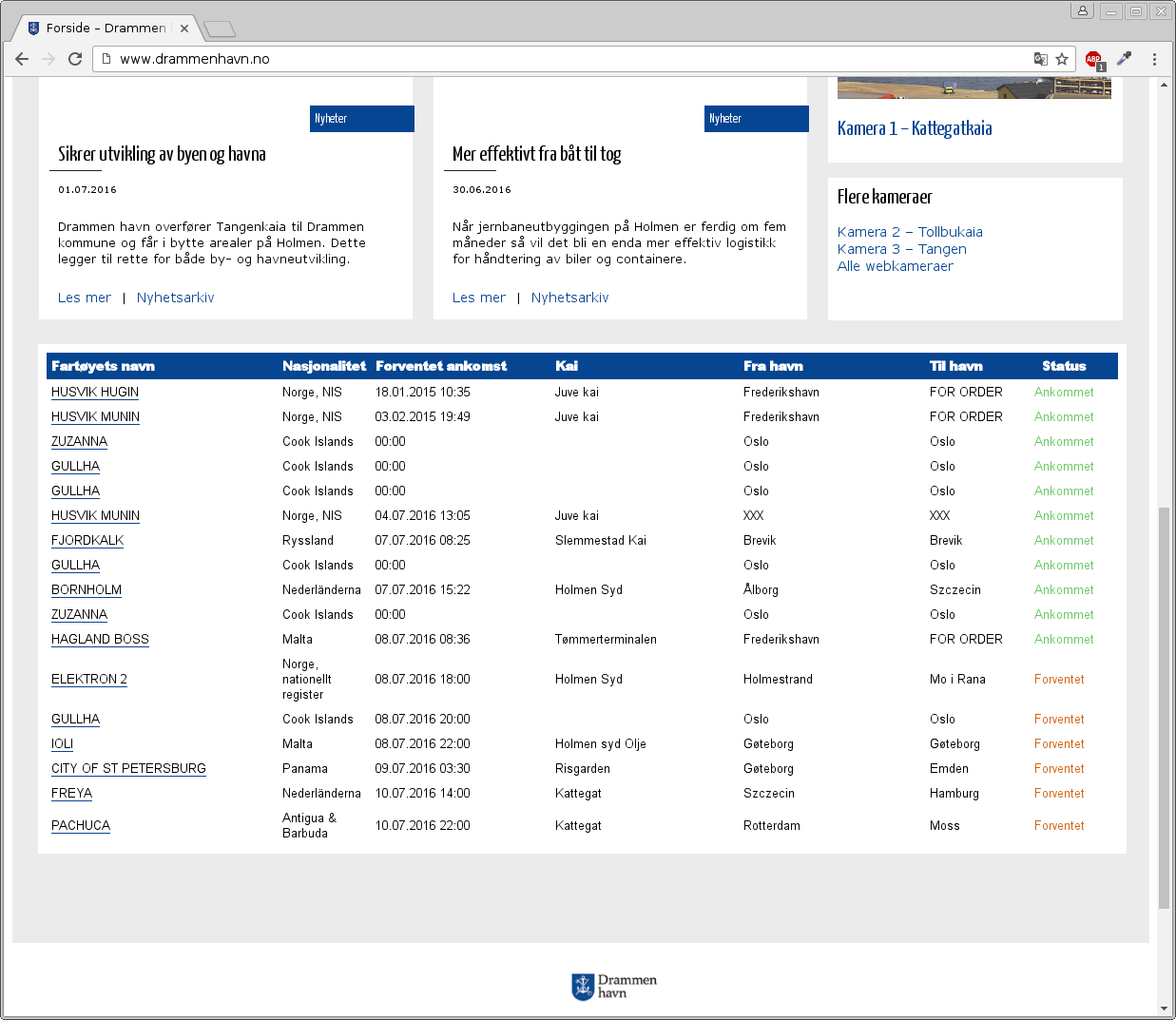Open the Chrome three-dot menu
The width and height of the screenshot is (1176, 1020).
[x=1154, y=59]
